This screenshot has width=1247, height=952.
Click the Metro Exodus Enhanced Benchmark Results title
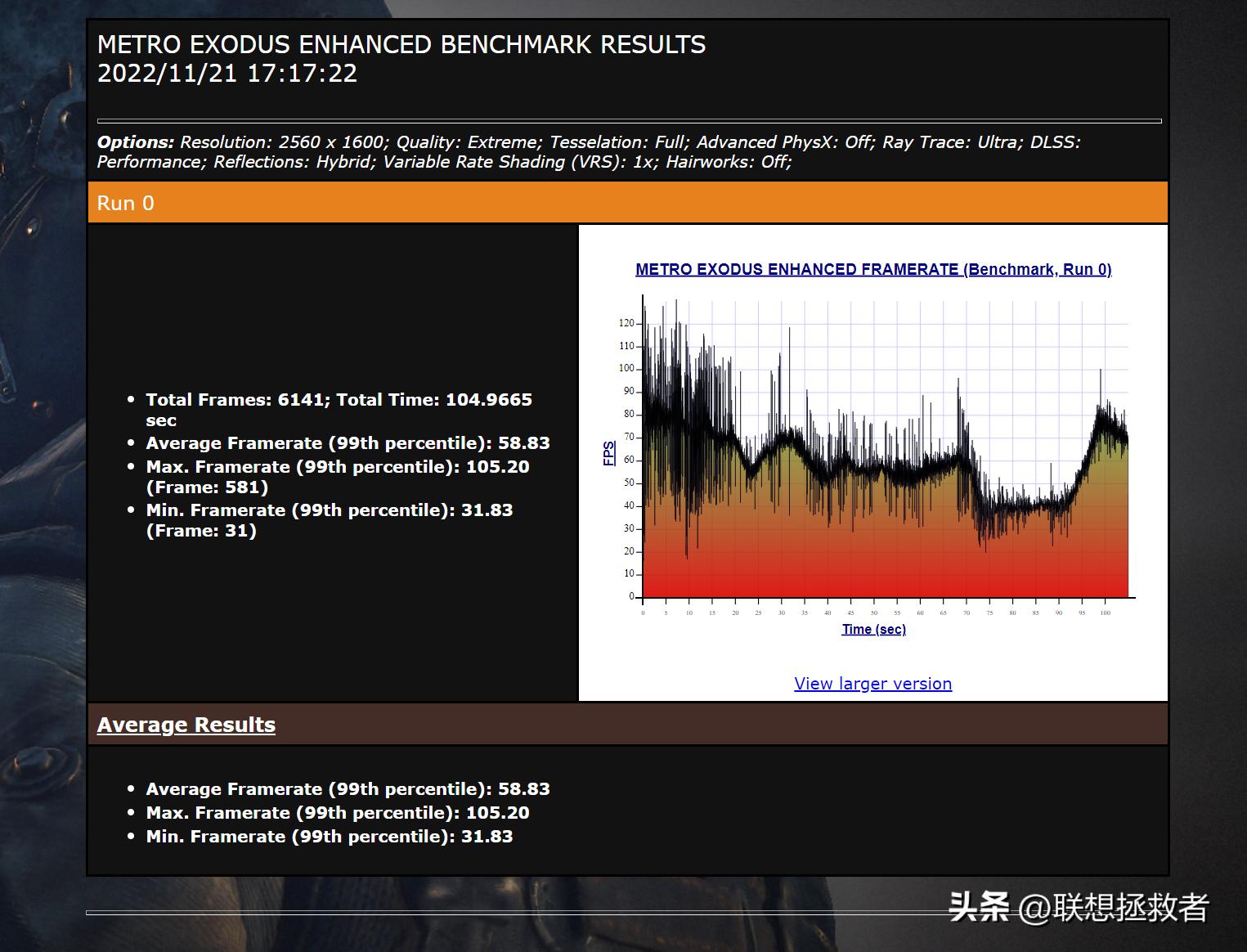(401, 44)
